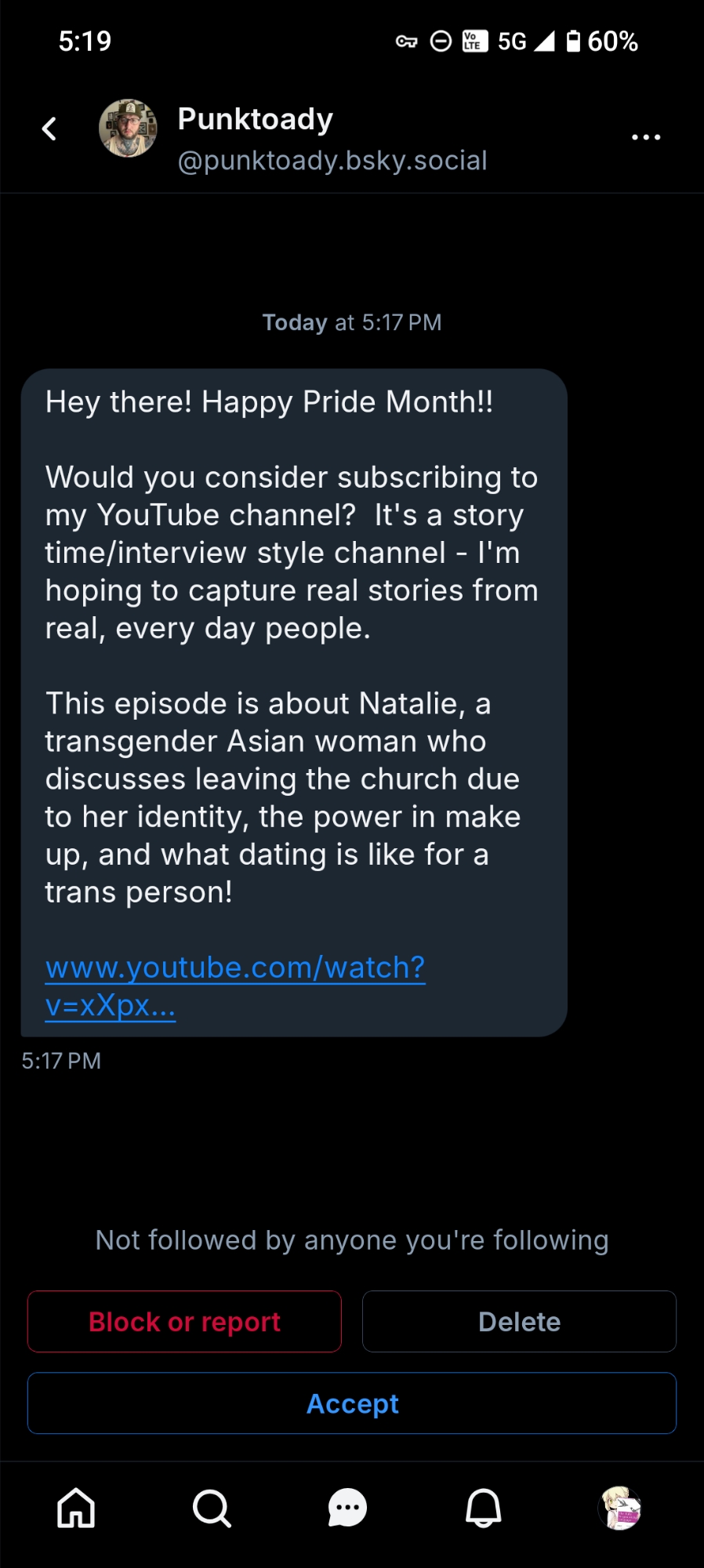Open the Notifications bell tab
This screenshot has width=704, height=1568.
pos(484,1508)
